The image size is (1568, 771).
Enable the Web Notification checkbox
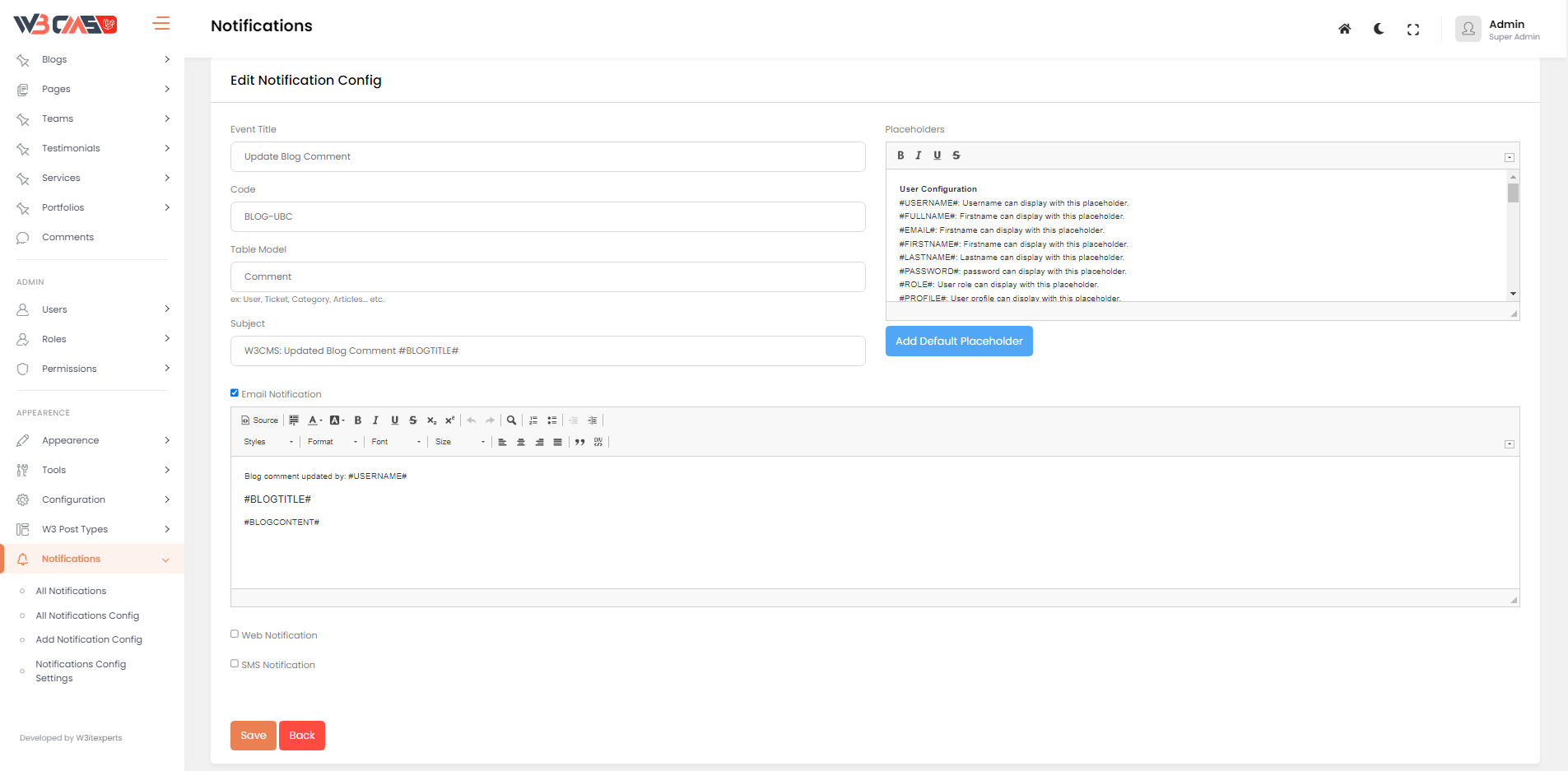click(235, 634)
